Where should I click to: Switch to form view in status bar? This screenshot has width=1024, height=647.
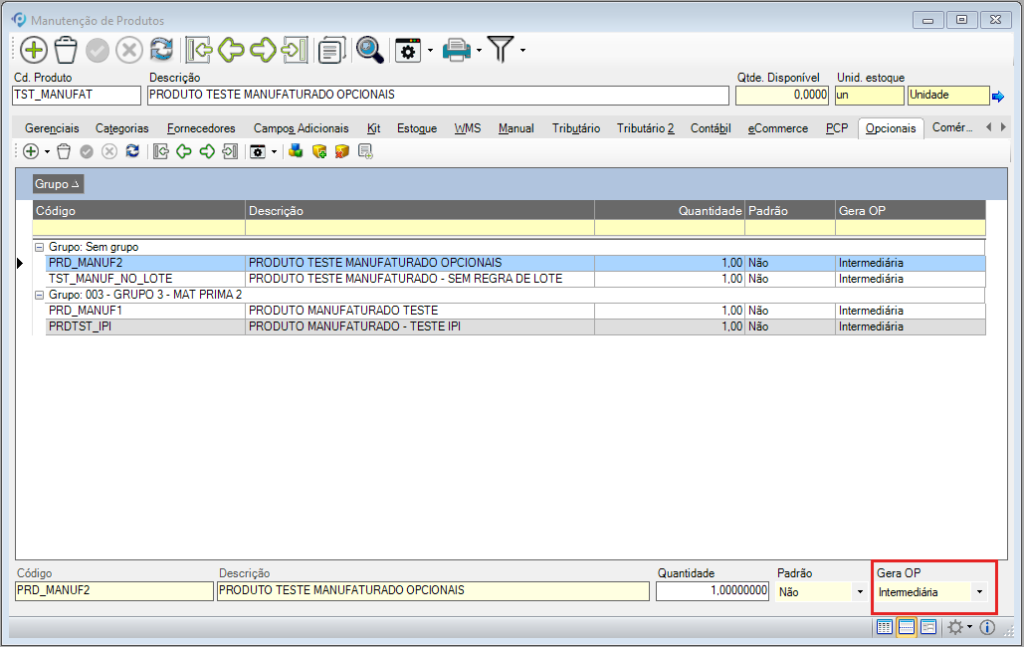point(928,627)
